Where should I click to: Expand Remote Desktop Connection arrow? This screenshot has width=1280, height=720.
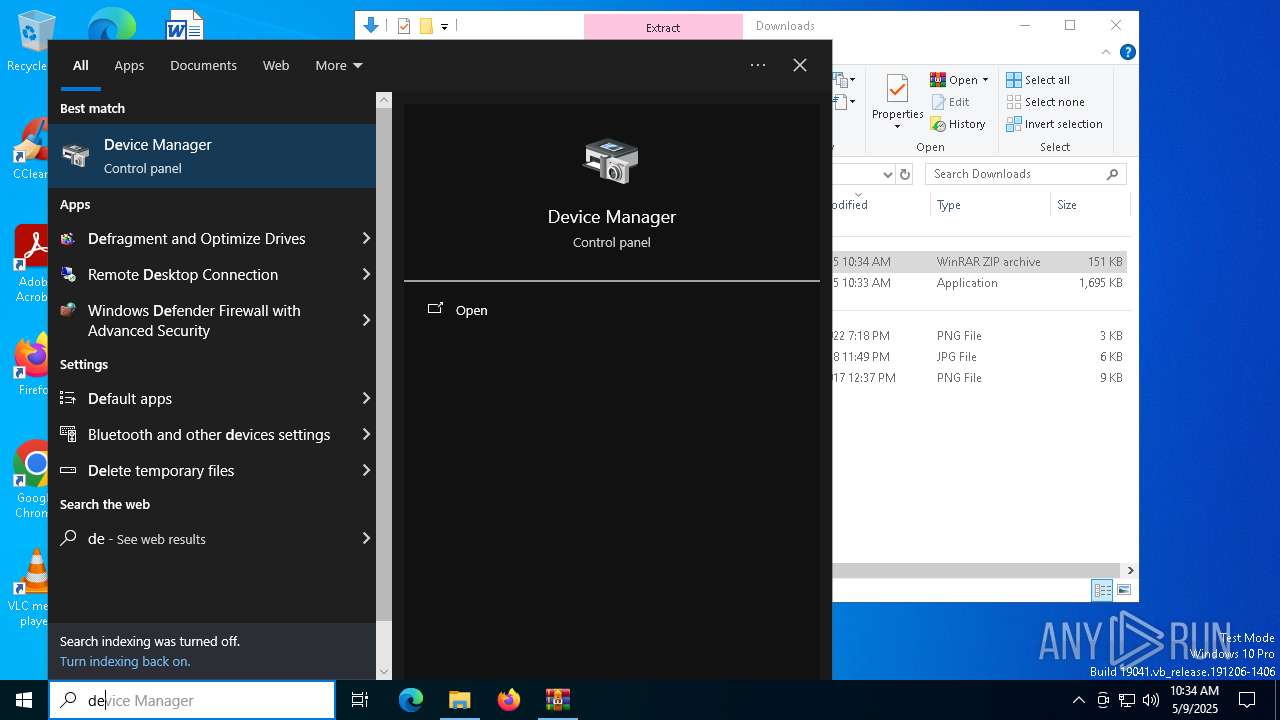point(366,274)
